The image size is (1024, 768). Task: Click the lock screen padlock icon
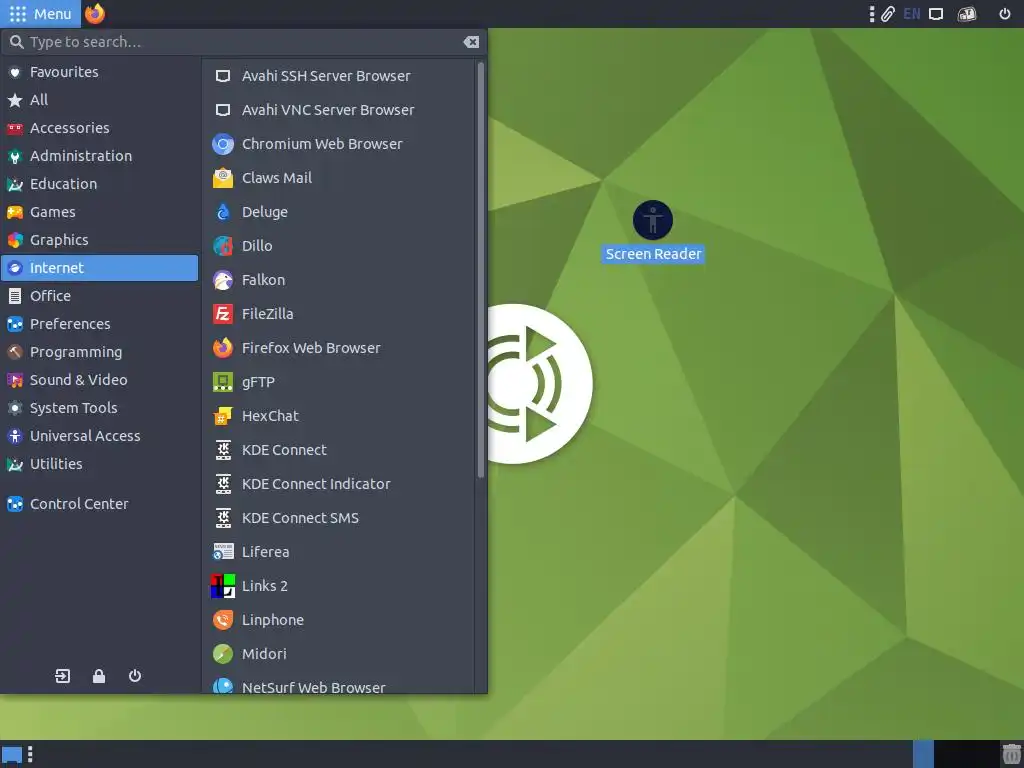coord(99,675)
